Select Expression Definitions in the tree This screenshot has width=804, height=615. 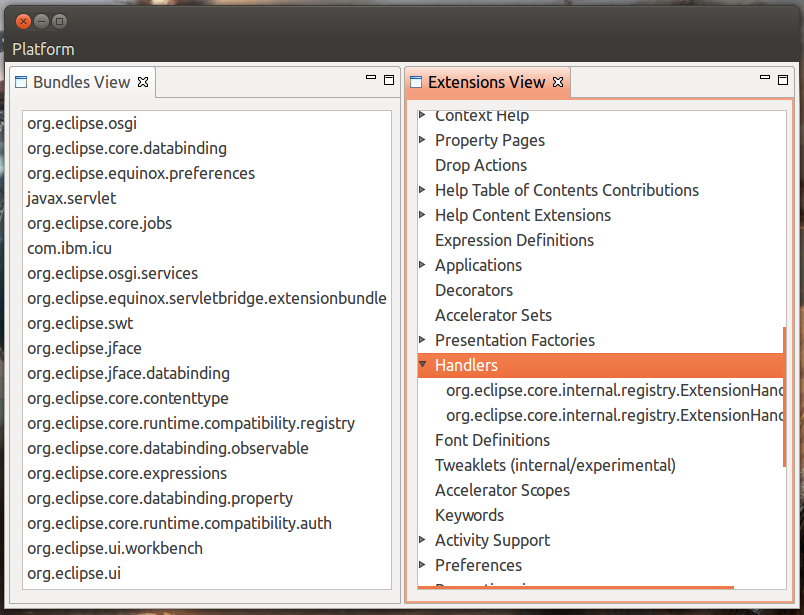514,240
